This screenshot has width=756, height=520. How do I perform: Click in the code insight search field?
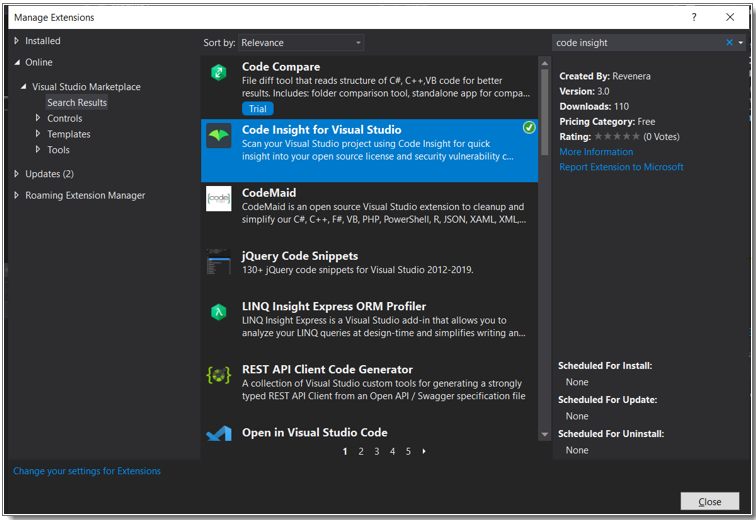pyautogui.click(x=635, y=43)
